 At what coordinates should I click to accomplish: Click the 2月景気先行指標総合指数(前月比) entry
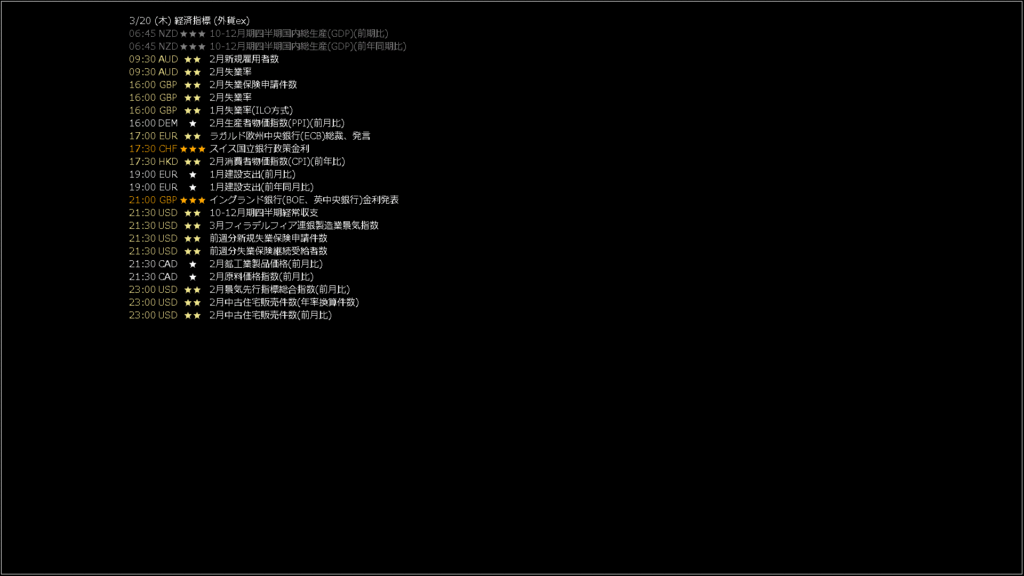click(280, 289)
